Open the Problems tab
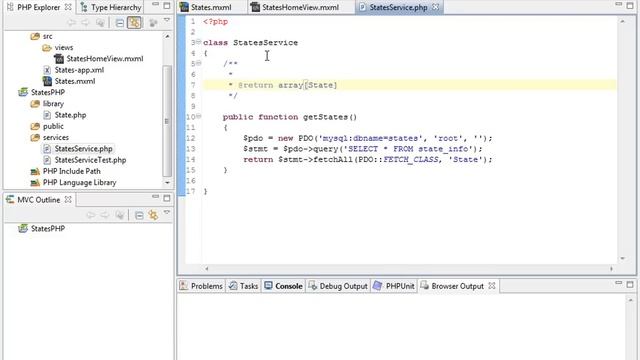 [x=202, y=286]
